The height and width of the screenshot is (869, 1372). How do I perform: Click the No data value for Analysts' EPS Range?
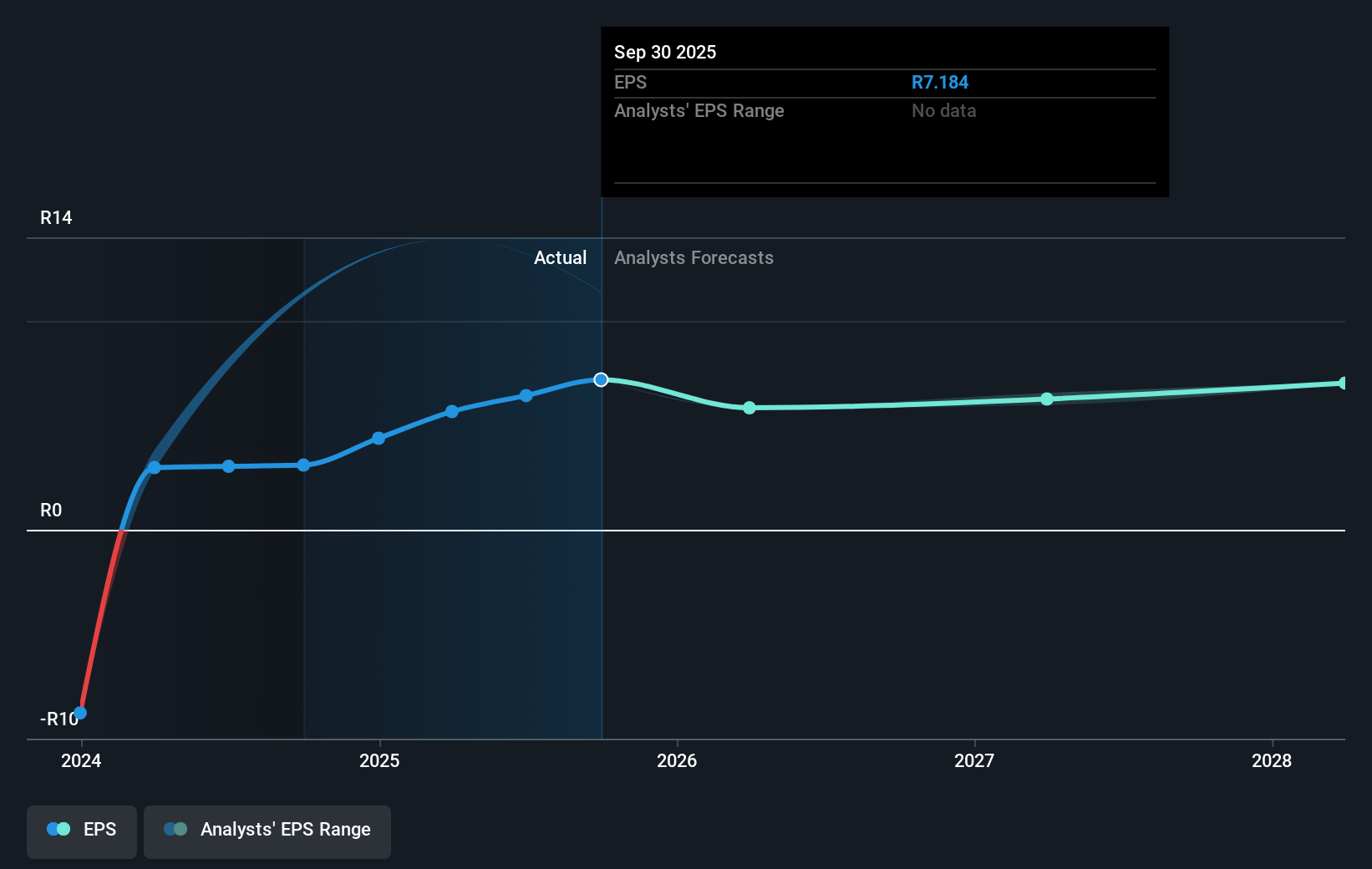pos(943,110)
